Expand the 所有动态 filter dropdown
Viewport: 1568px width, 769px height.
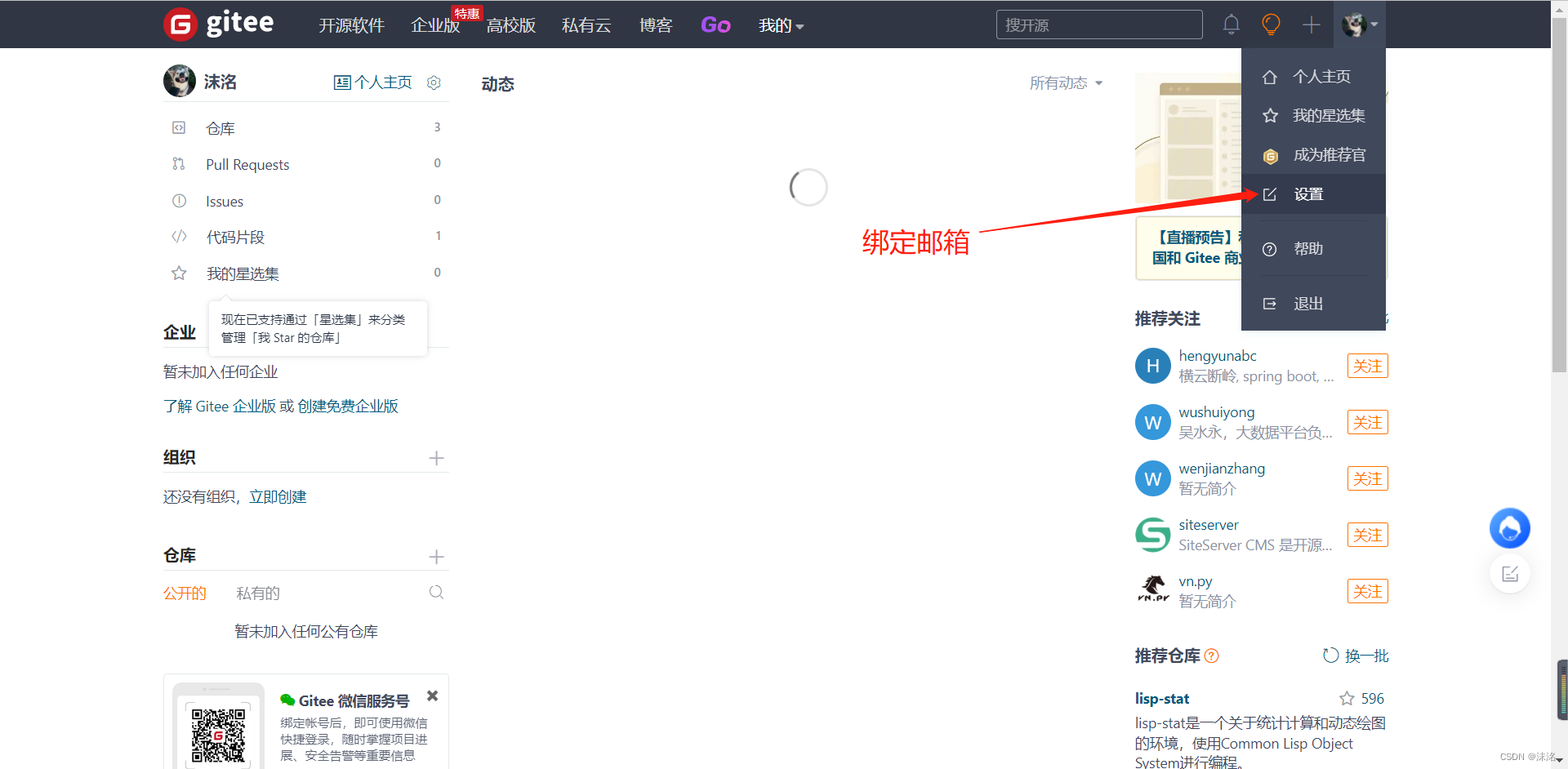coord(1066,83)
